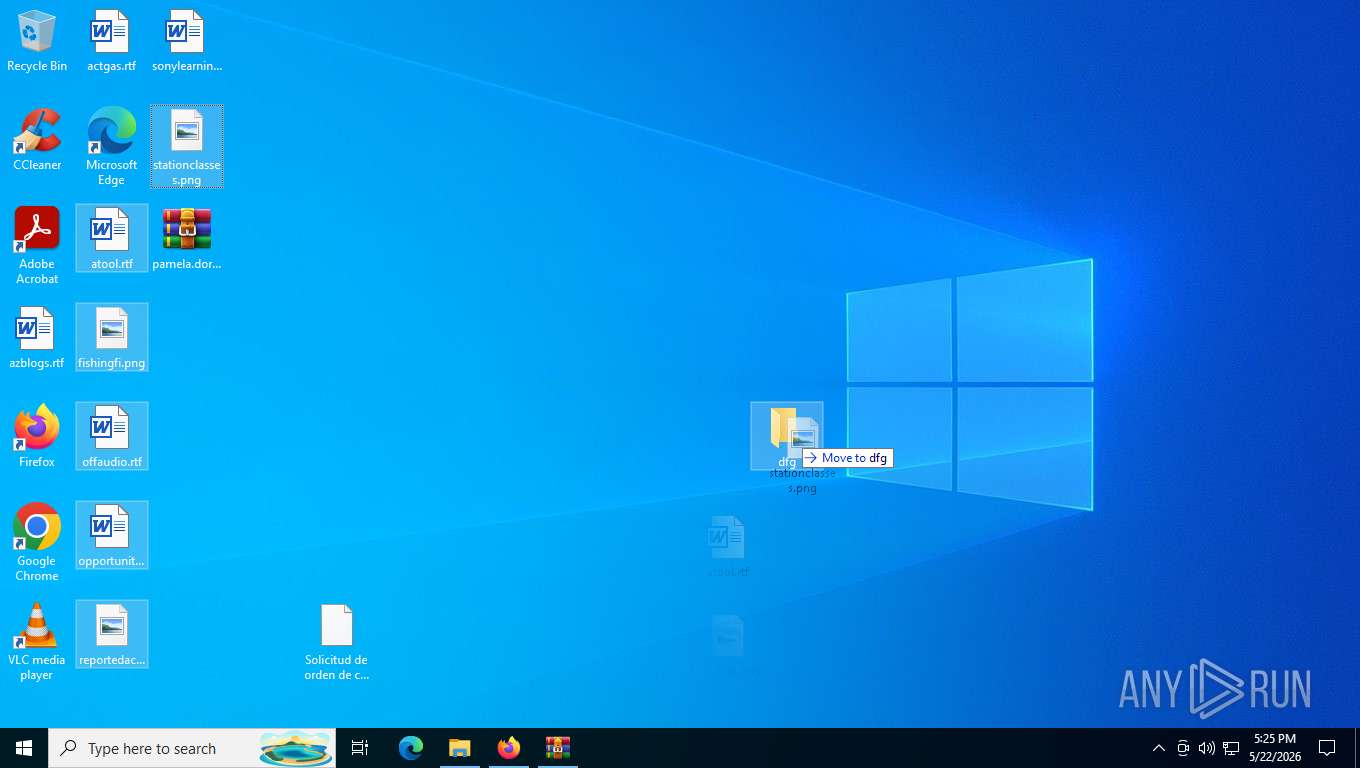Click the taskbar search box
Viewport: 1360px width, 768px height.
(x=192, y=748)
